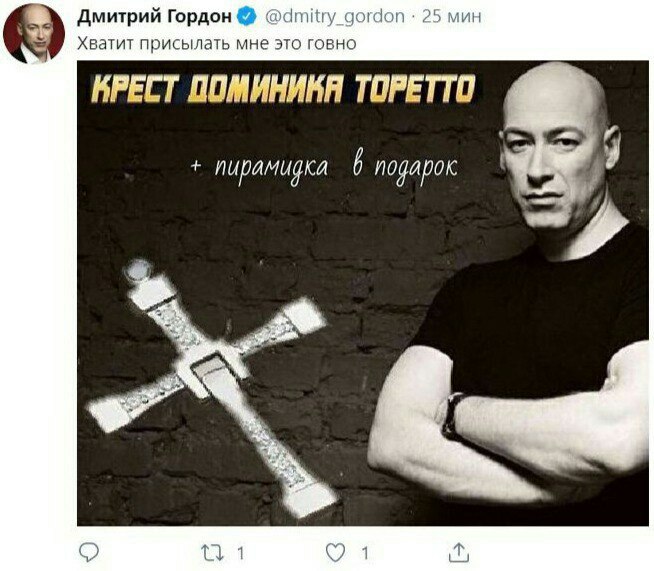Image resolution: width=654 pixels, height=571 pixels.
Task: Click the like count beside the heart
Action: [365, 553]
